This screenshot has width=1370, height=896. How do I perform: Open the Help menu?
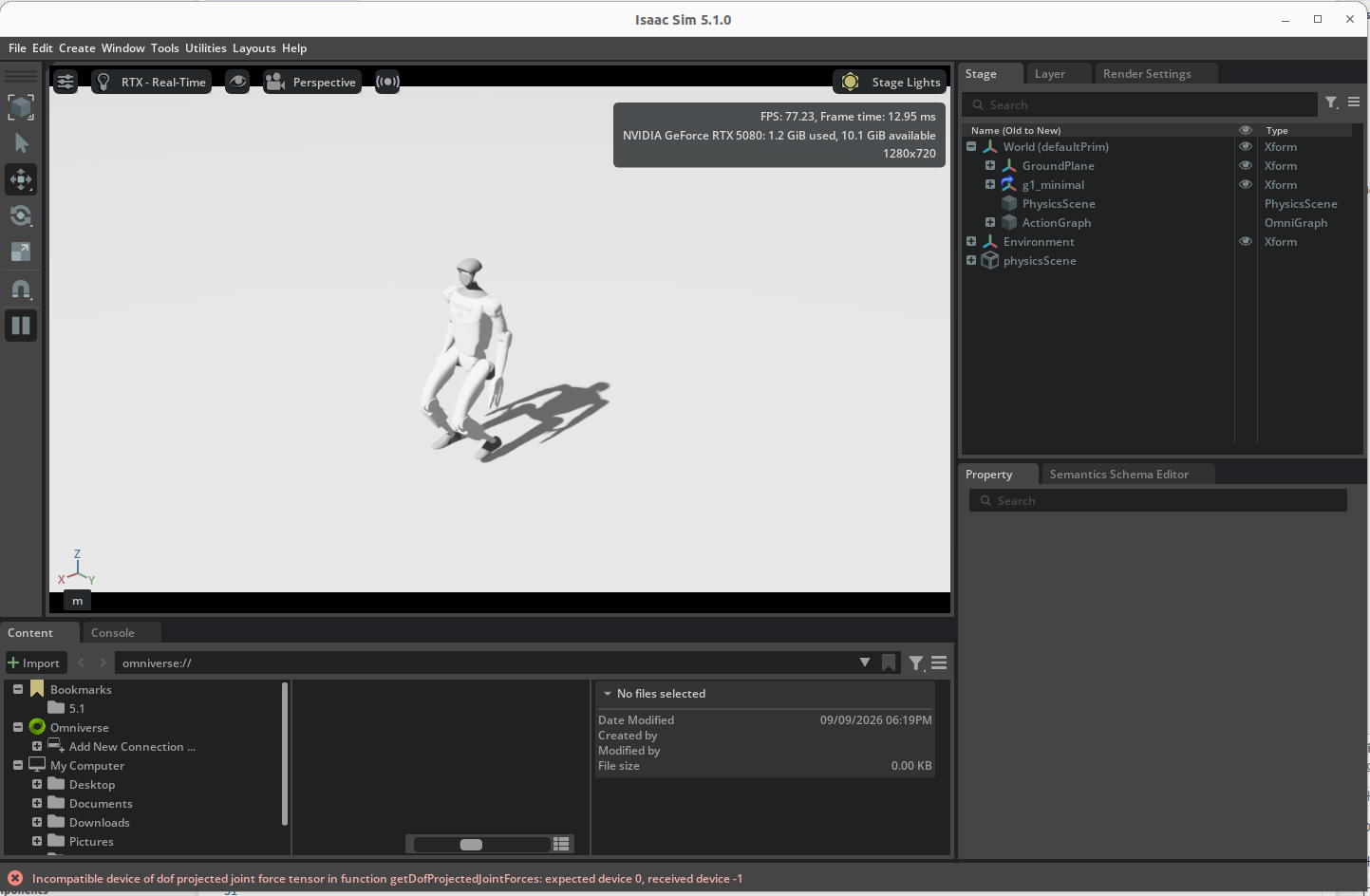pos(294,48)
